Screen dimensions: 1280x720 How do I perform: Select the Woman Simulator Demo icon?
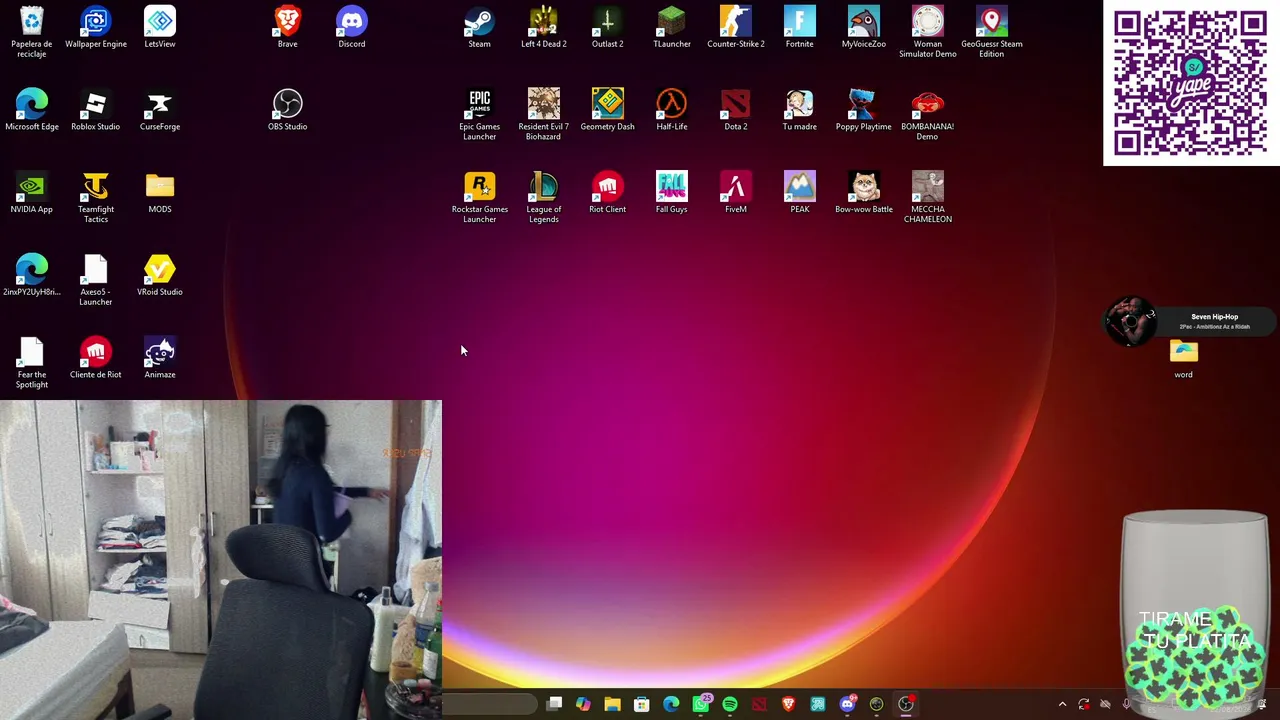click(928, 31)
